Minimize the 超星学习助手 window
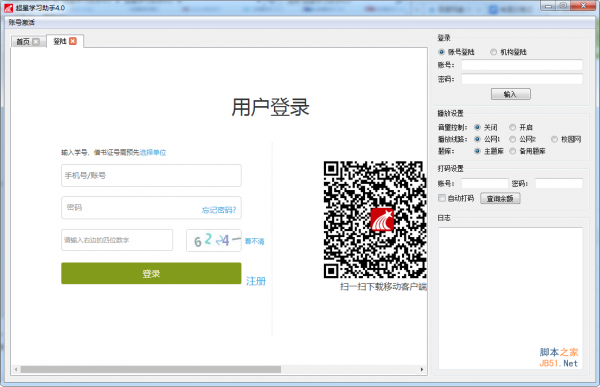 coord(549,6)
